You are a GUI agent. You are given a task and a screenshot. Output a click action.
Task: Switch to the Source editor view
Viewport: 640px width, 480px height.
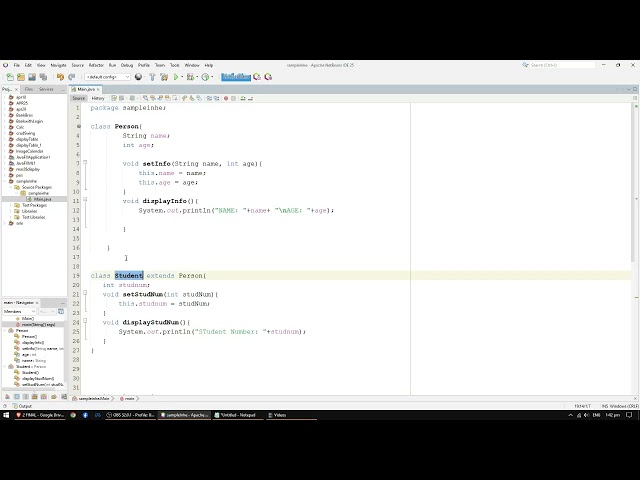tap(78, 98)
